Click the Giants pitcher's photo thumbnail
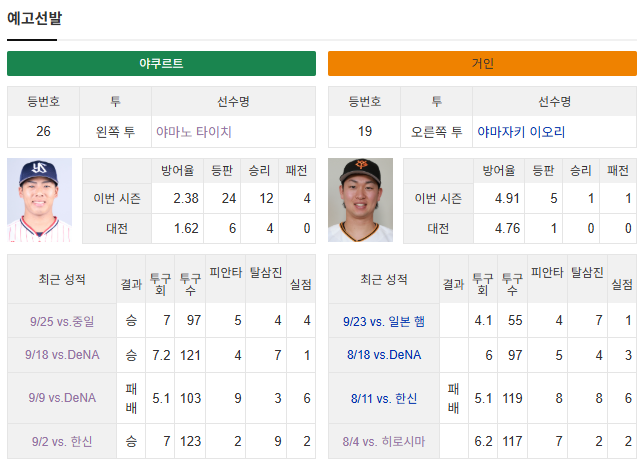The height and width of the screenshot is (465, 641). coord(360,200)
